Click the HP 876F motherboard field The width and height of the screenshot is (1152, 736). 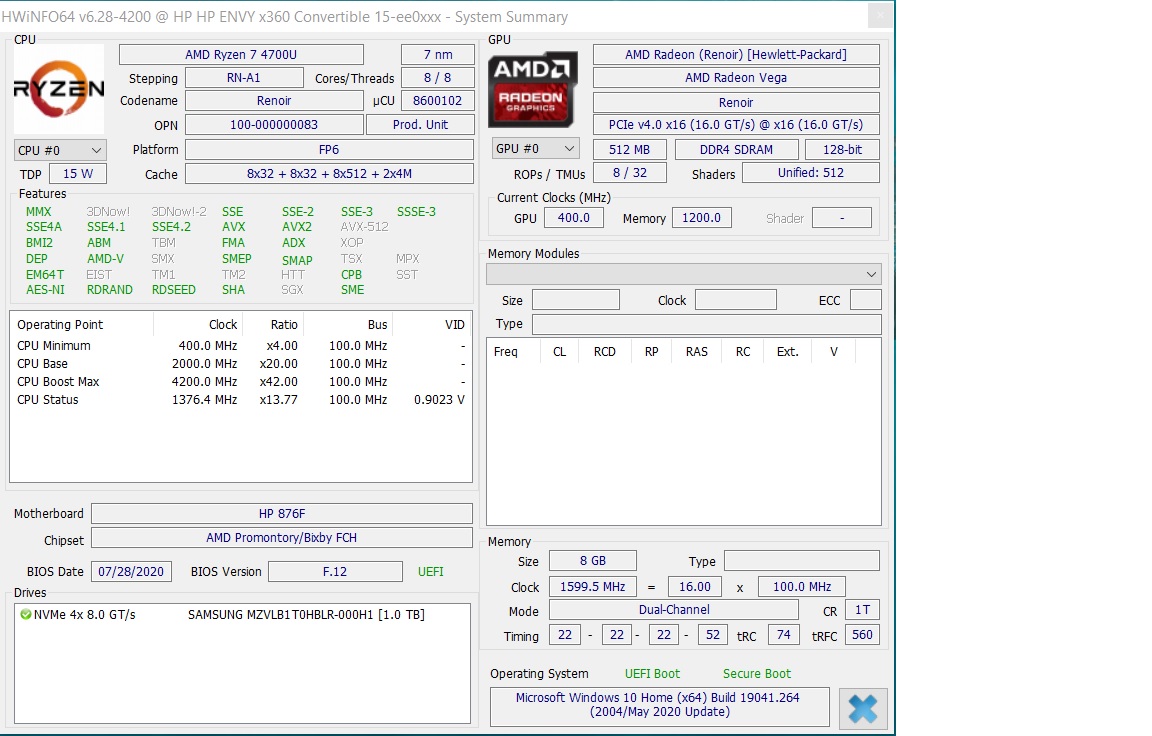coord(281,514)
